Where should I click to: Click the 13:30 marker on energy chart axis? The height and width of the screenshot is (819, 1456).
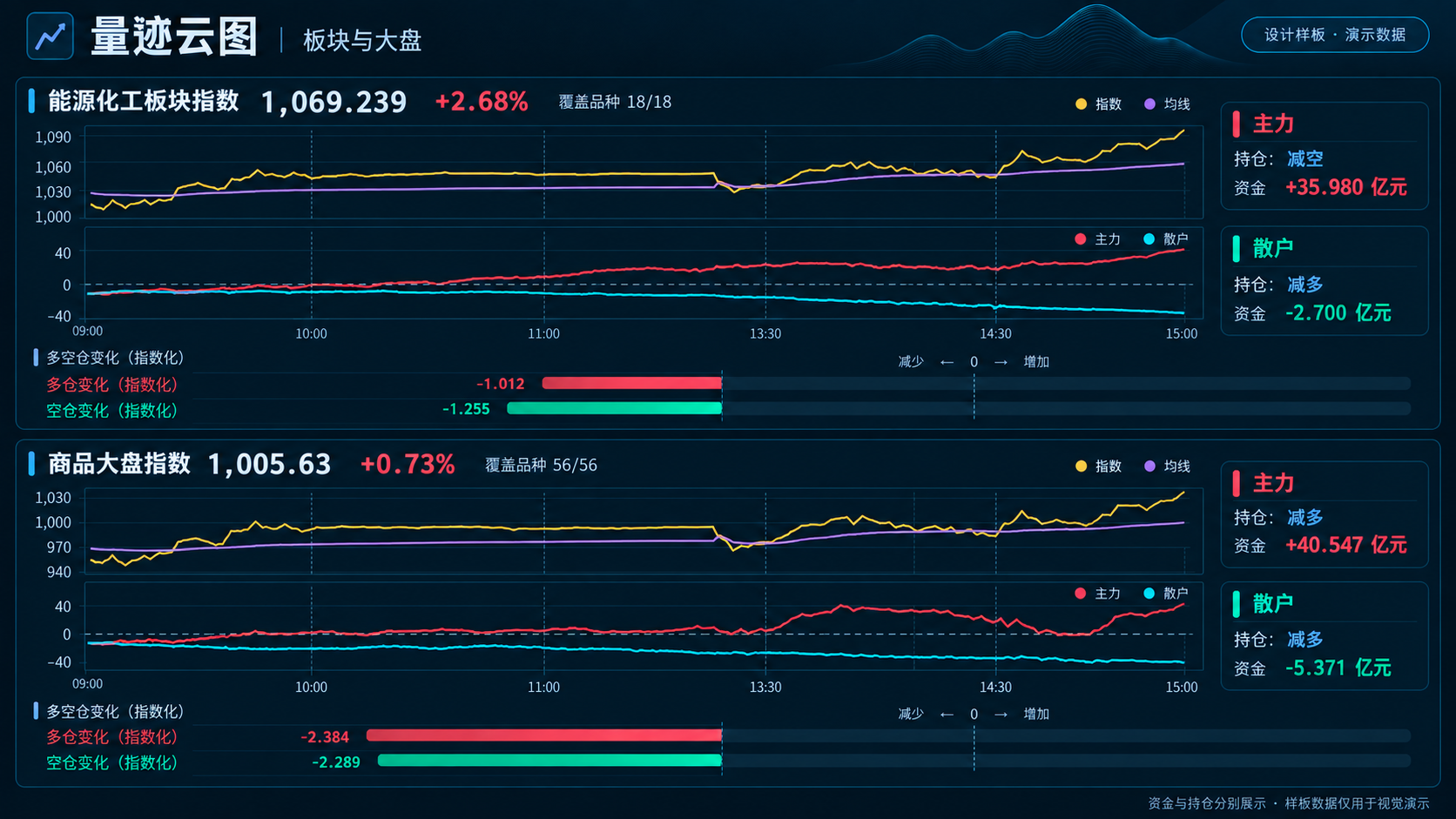point(765,333)
